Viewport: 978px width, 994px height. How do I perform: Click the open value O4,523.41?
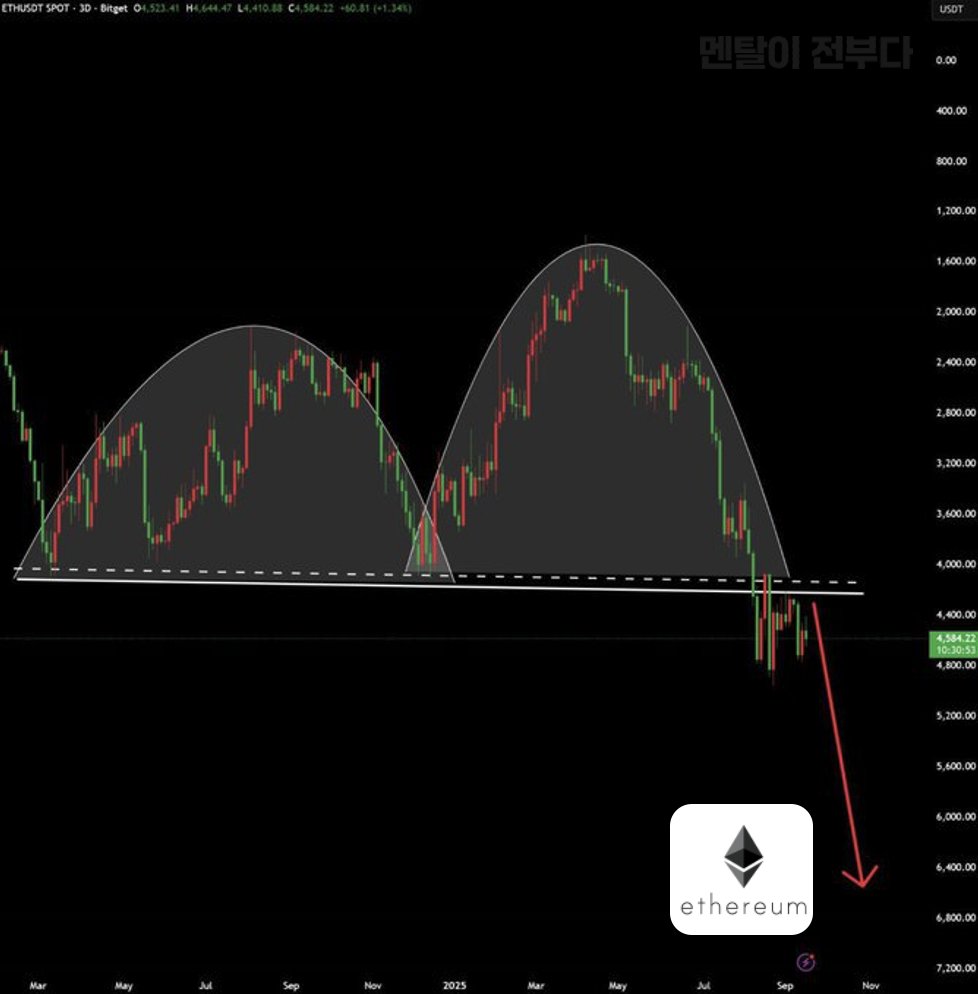point(156,8)
